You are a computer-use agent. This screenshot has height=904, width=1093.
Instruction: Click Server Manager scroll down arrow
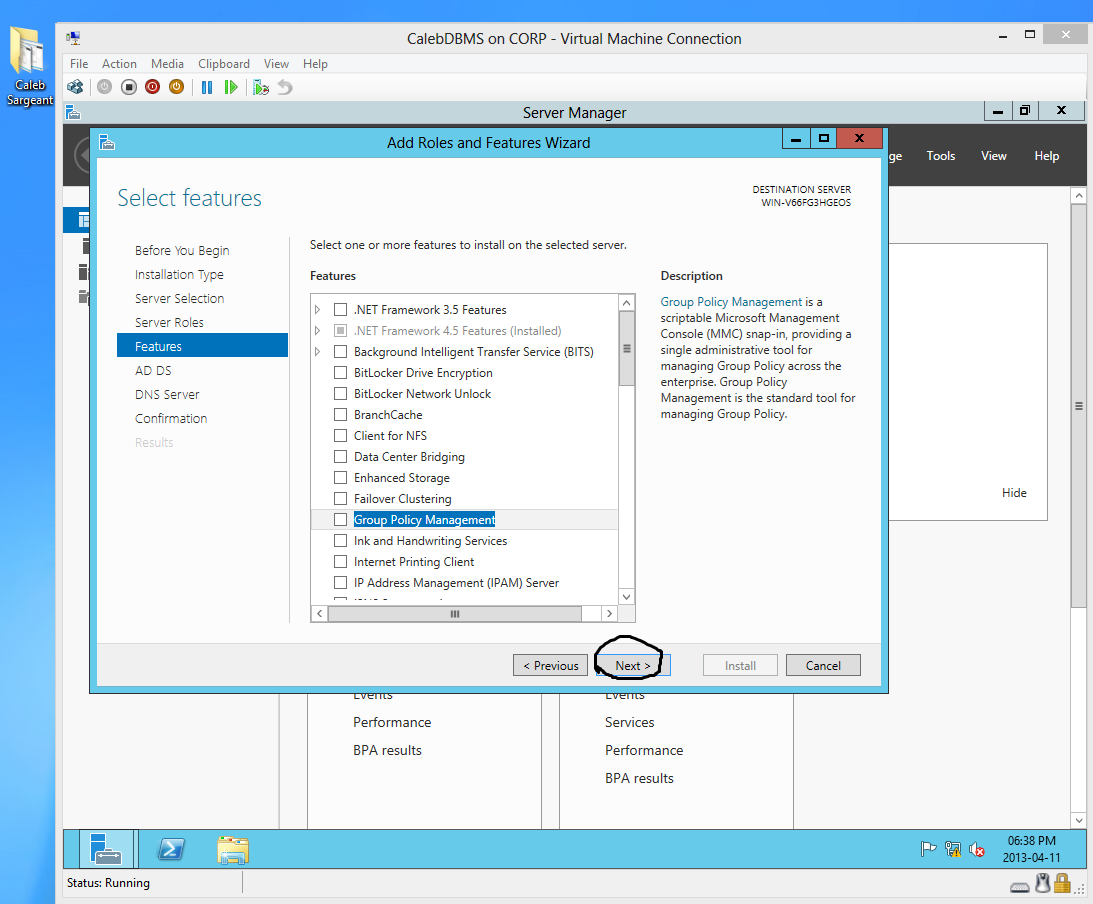tap(1078, 820)
